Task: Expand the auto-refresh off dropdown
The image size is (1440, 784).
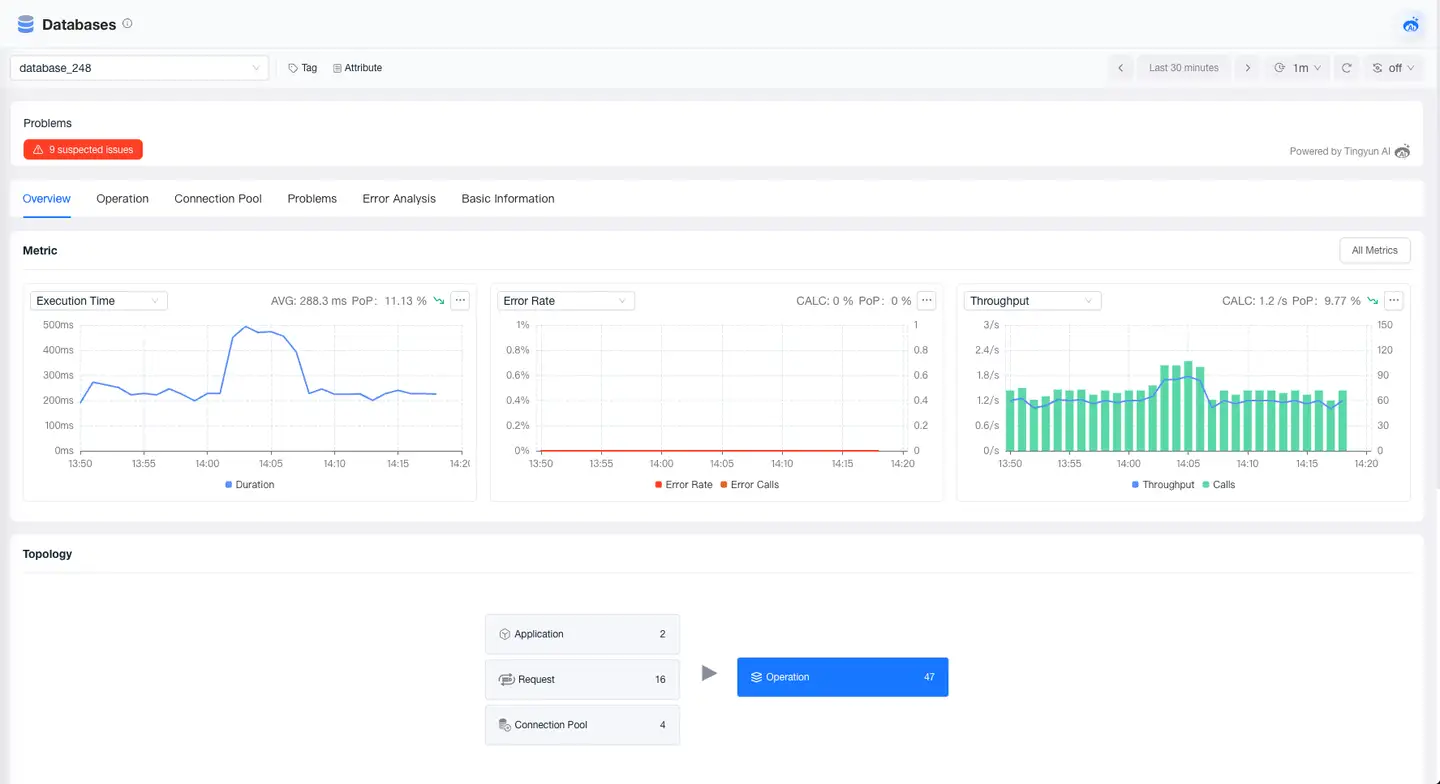Action: coord(1393,67)
